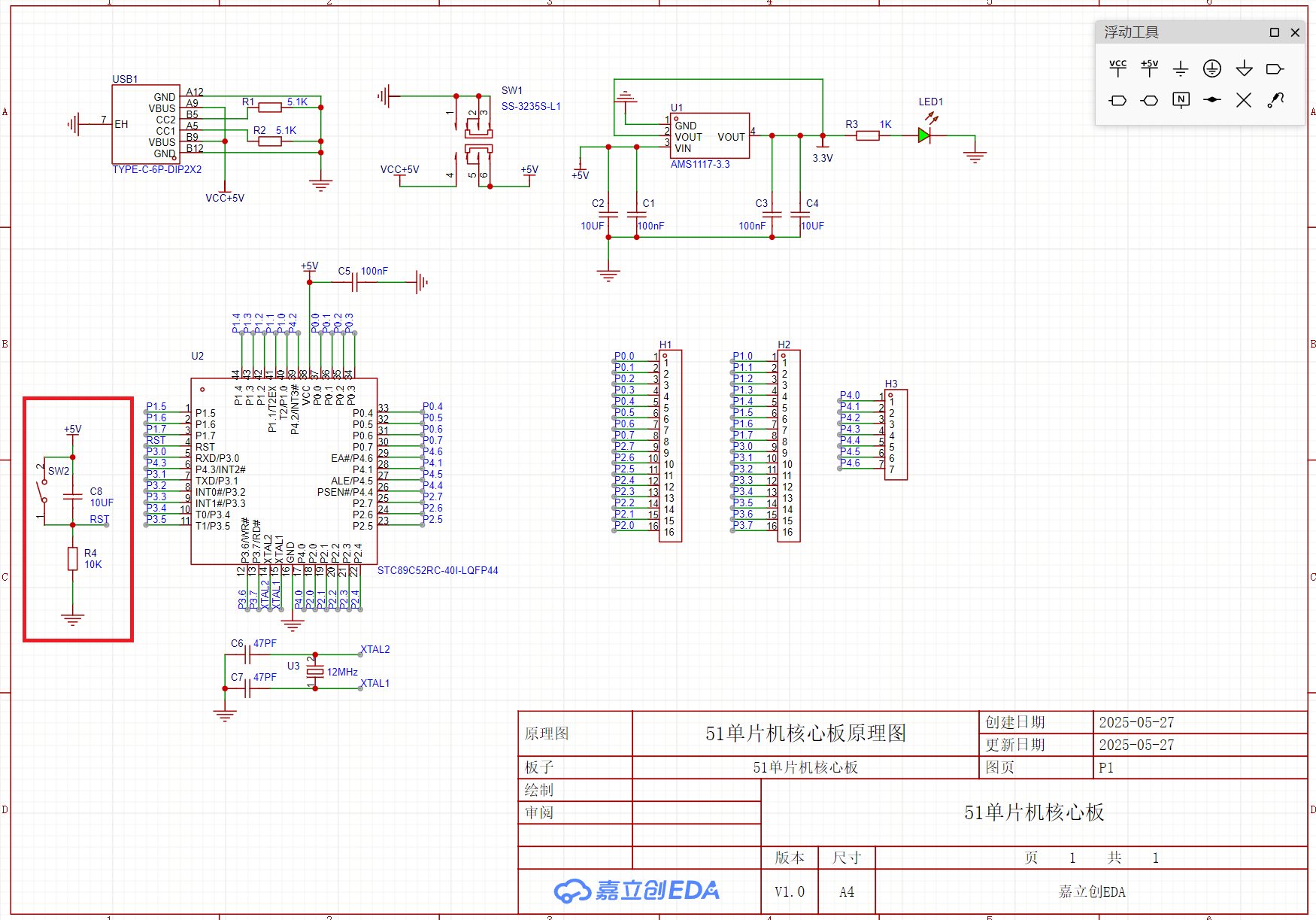Select the net port with right-side lead
Viewport: 1316px width, 920px height.
pos(1275,68)
